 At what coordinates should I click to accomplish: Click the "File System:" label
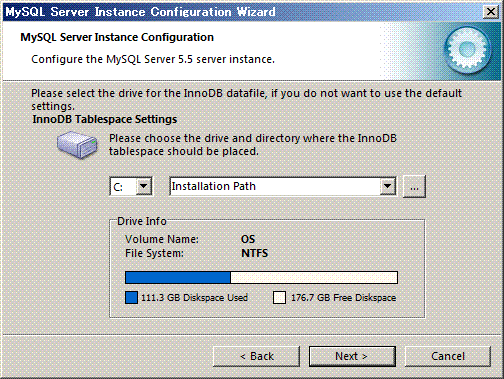pos(154,253)
